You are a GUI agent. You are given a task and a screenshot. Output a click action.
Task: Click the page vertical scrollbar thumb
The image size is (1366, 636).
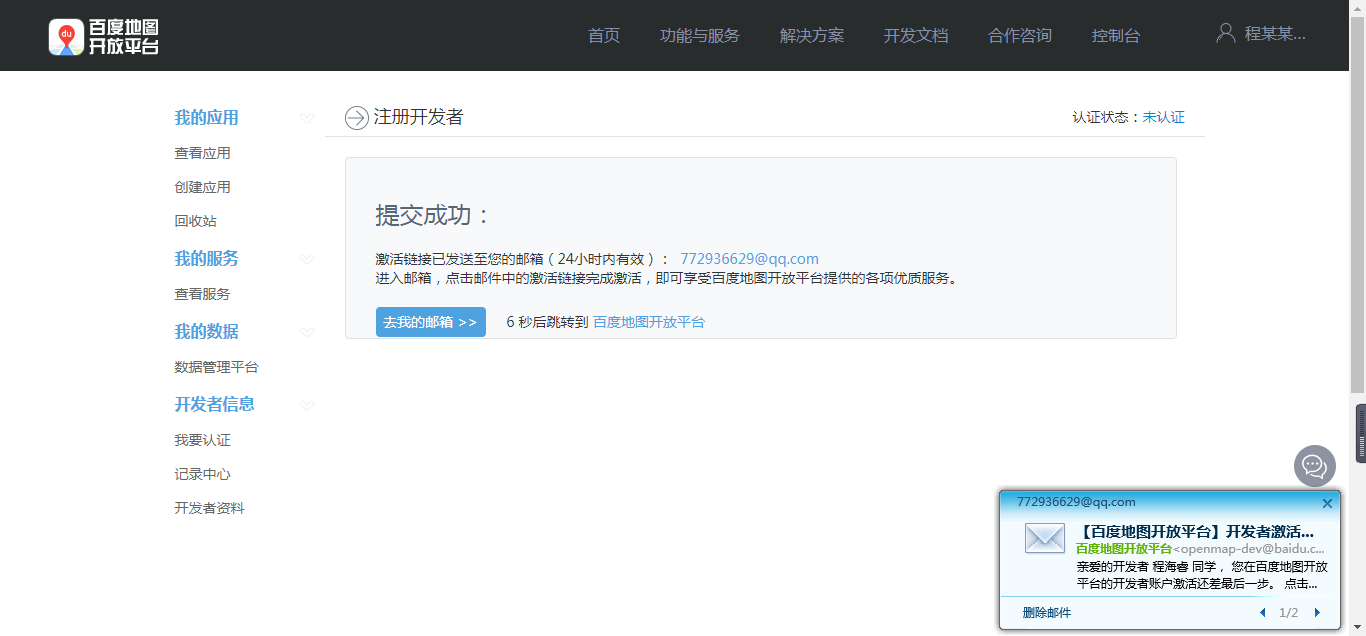(1357, 203)
